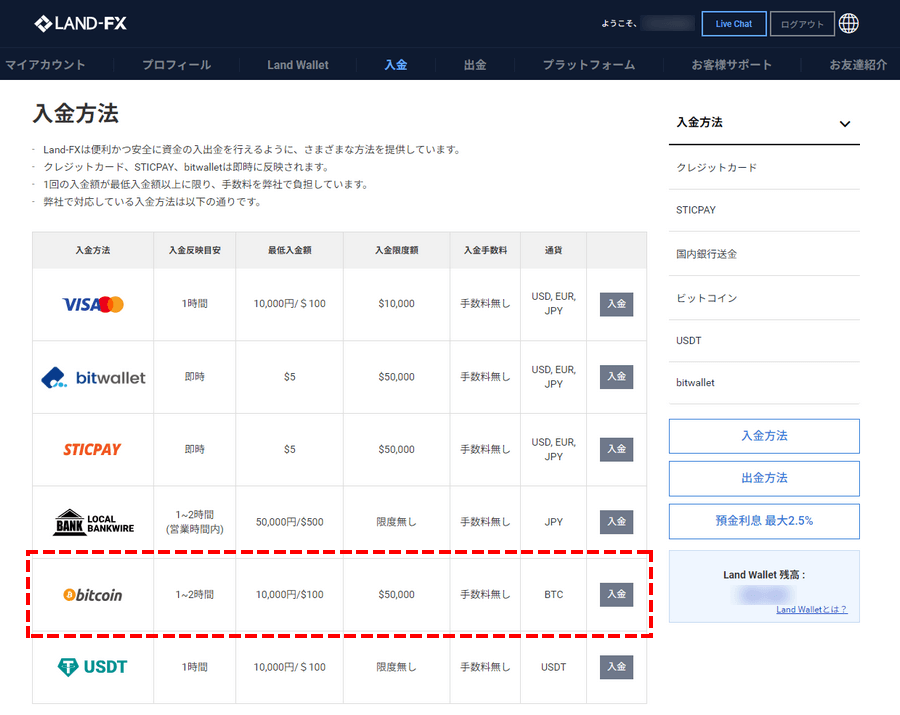Open the Land Wallet menu

point(298,65)
